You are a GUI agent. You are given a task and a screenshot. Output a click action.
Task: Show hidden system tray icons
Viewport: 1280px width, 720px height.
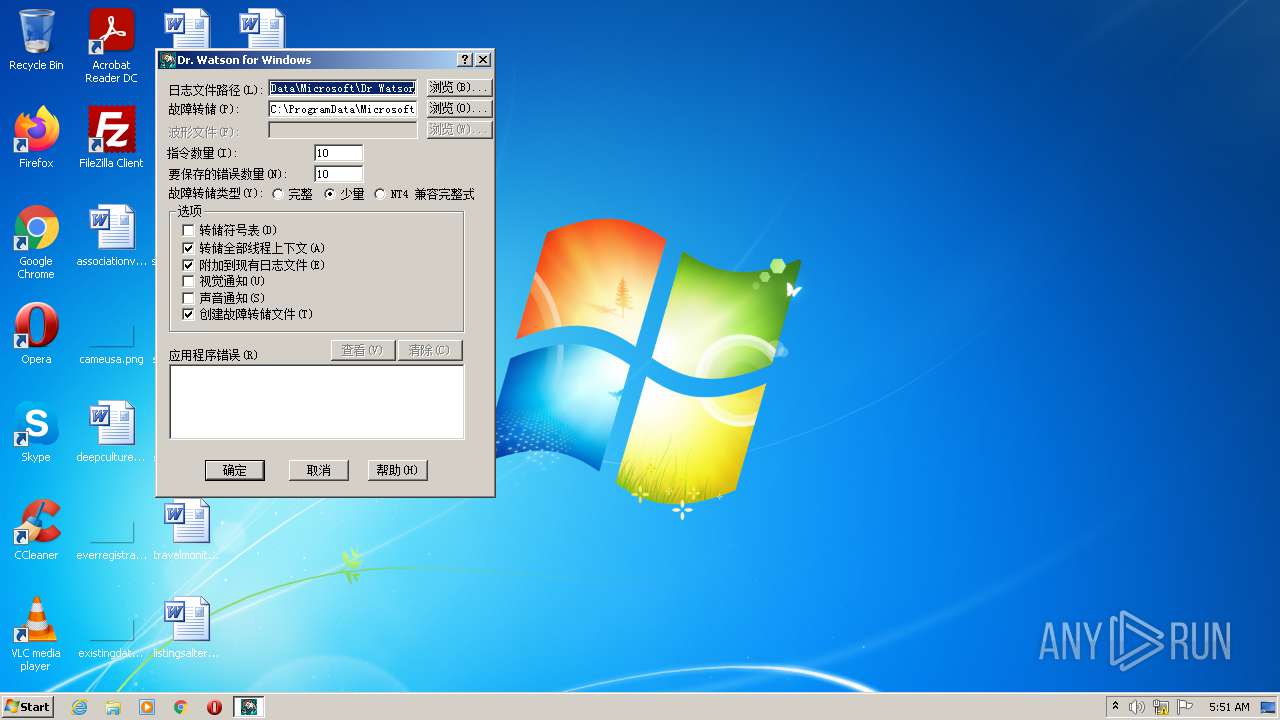pos(1115,707)
